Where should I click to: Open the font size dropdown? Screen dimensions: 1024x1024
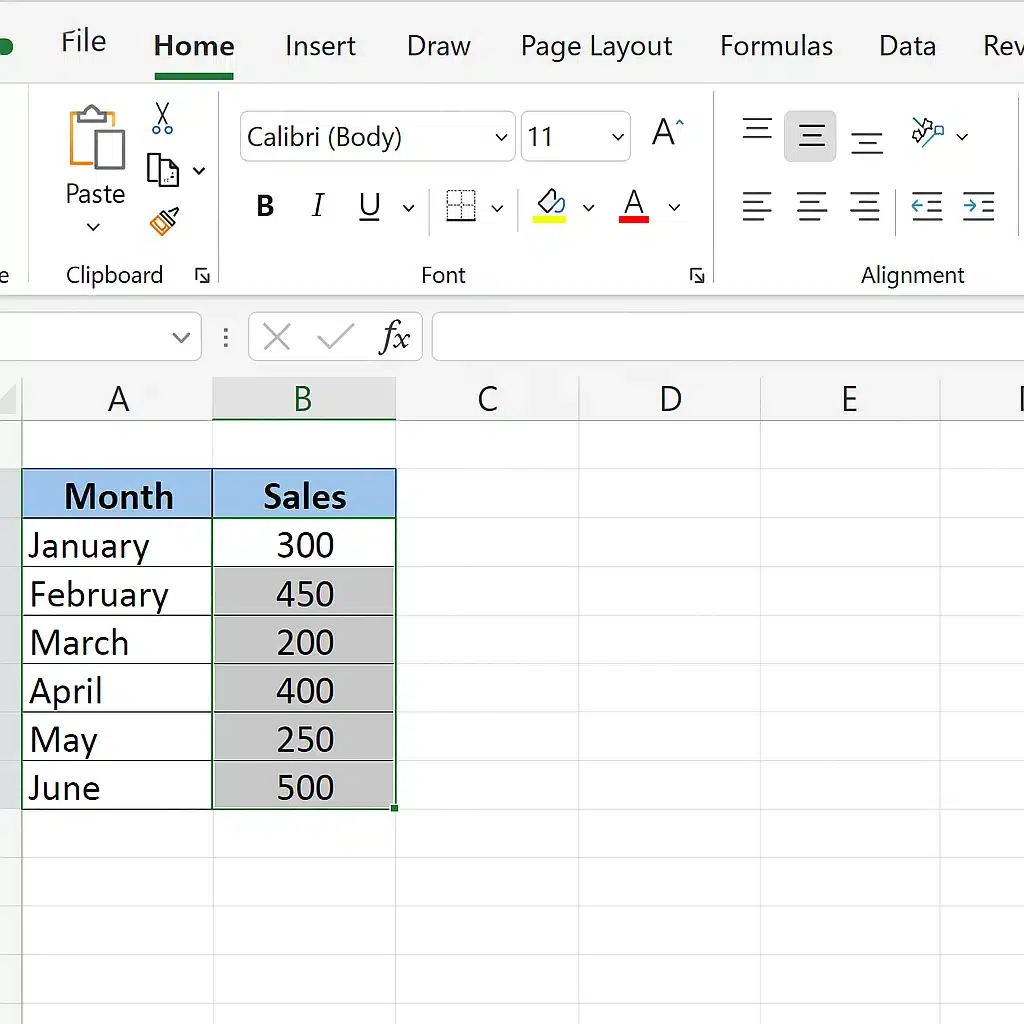tap(618, 137)
